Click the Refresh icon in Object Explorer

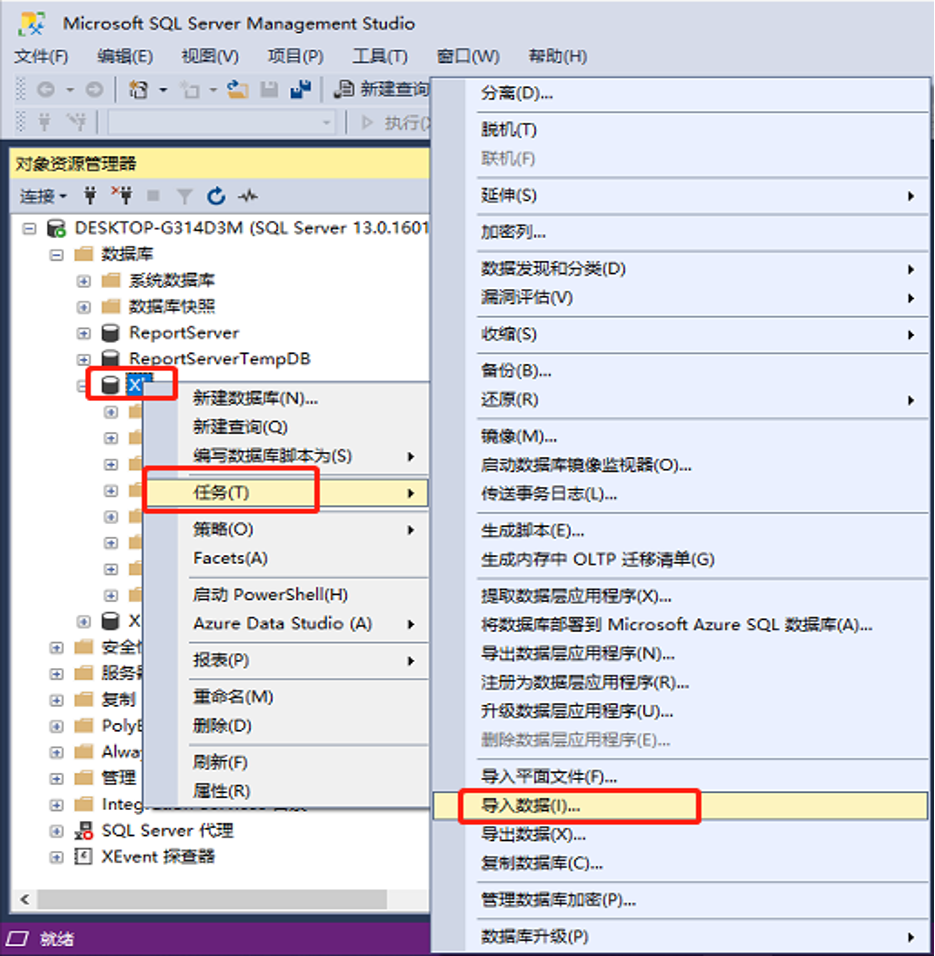[216, 196]
